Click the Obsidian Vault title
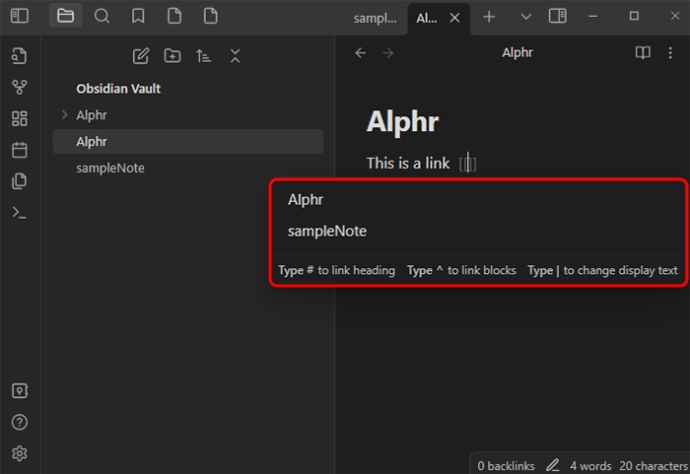This screenshot has height=474, width=690. click(118, 88)
